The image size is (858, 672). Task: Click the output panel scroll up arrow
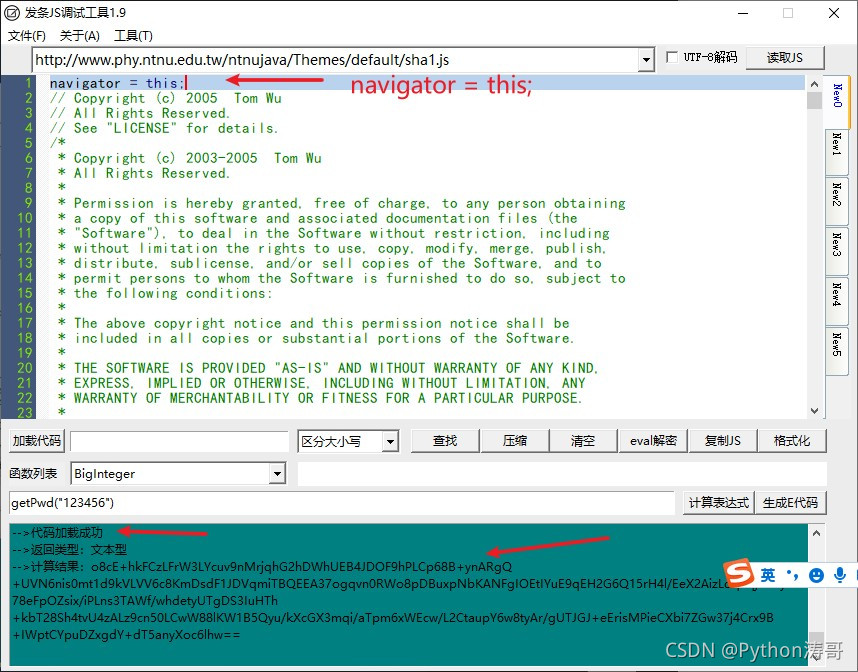coord(816,533)
